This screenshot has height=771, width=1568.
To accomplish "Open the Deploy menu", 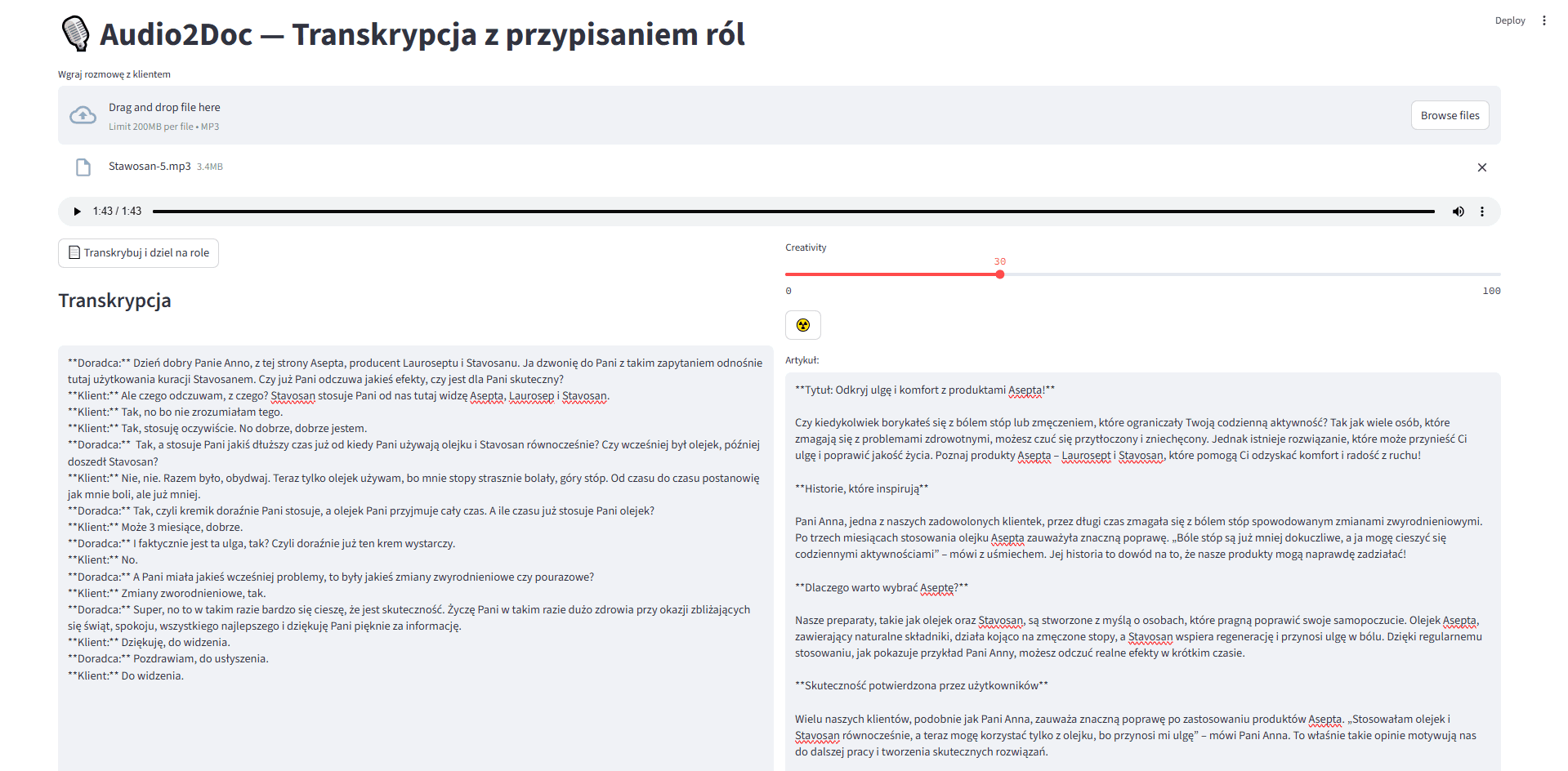I will (x=1510, y=20).
